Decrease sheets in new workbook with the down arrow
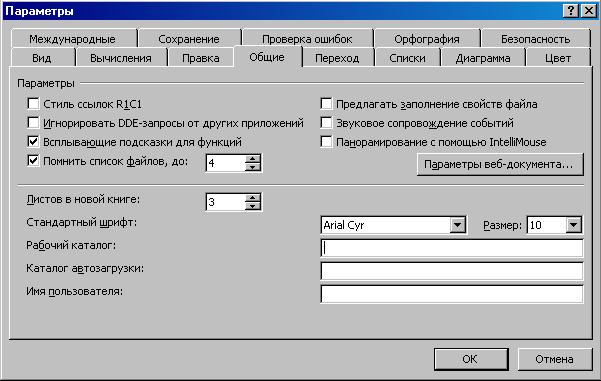The height and width of the screenshot is (381, 601). coord(253,206)
